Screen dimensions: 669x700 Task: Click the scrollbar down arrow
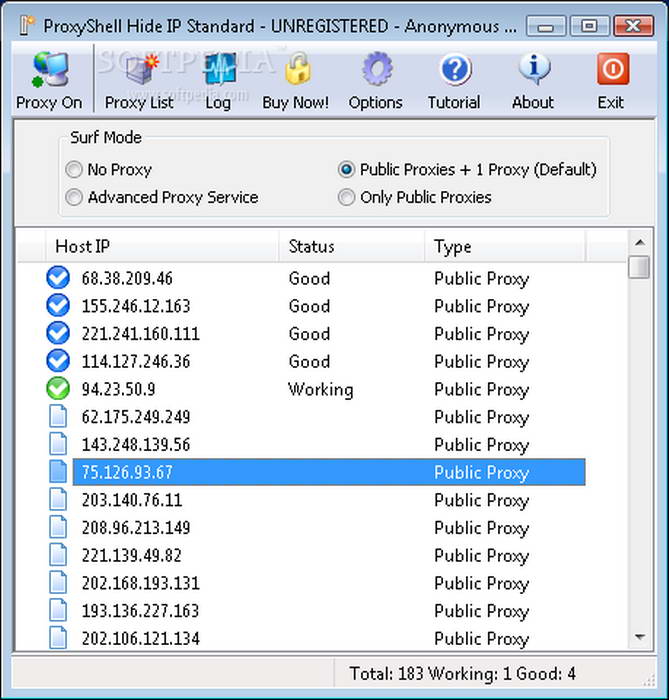coord(640,637)
